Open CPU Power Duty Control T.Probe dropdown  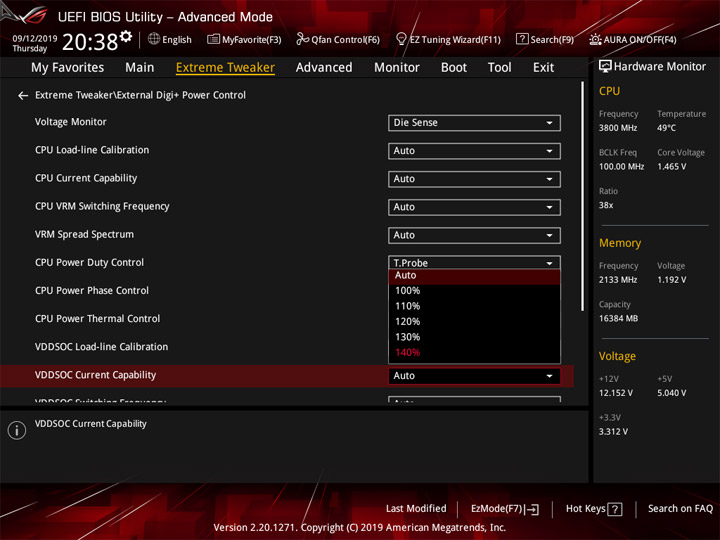point(474,263)
